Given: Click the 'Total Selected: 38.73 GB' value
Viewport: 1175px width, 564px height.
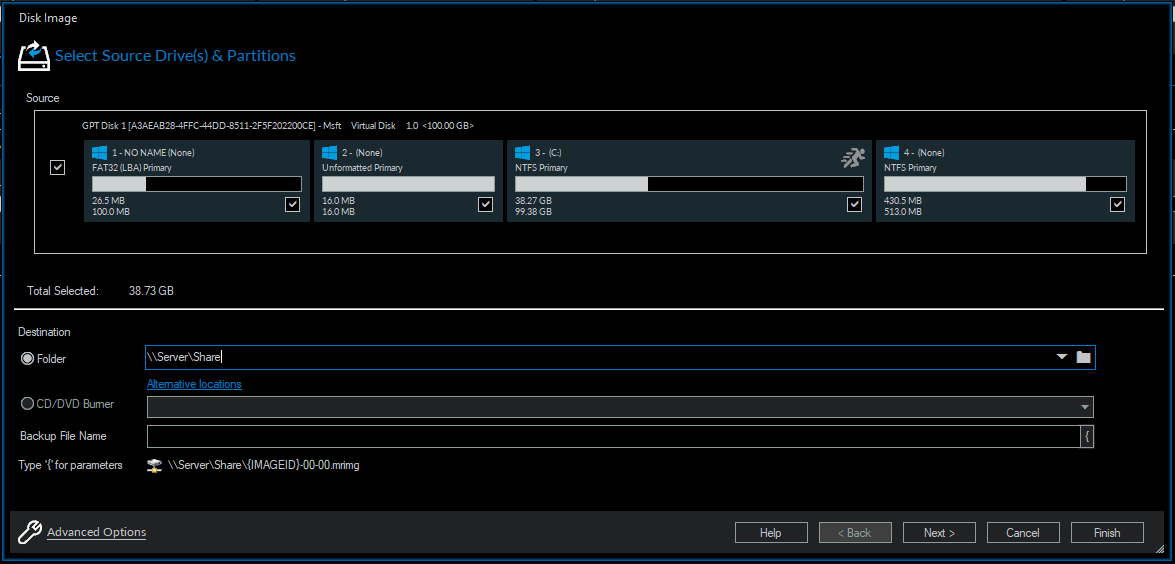Looking at the screenshot, I should tap(151, 291).
